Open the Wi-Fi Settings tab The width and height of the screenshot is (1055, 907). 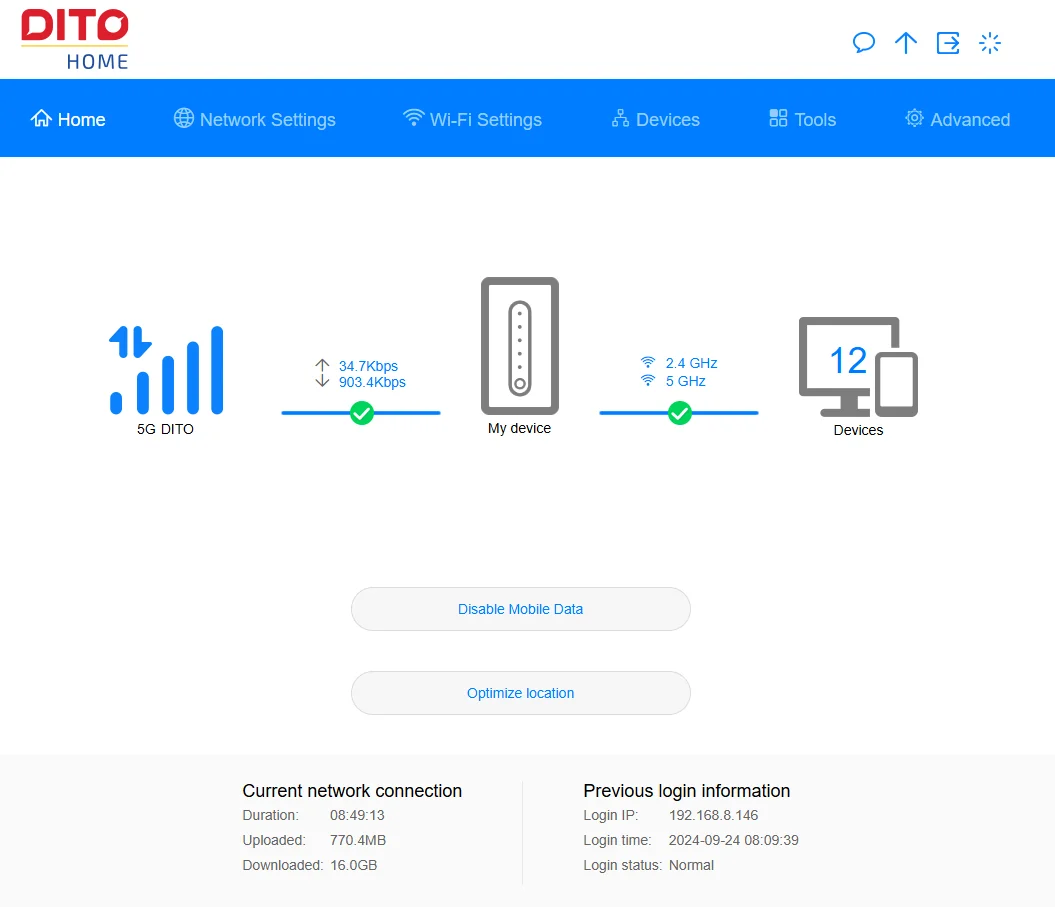tap(472, 119)
